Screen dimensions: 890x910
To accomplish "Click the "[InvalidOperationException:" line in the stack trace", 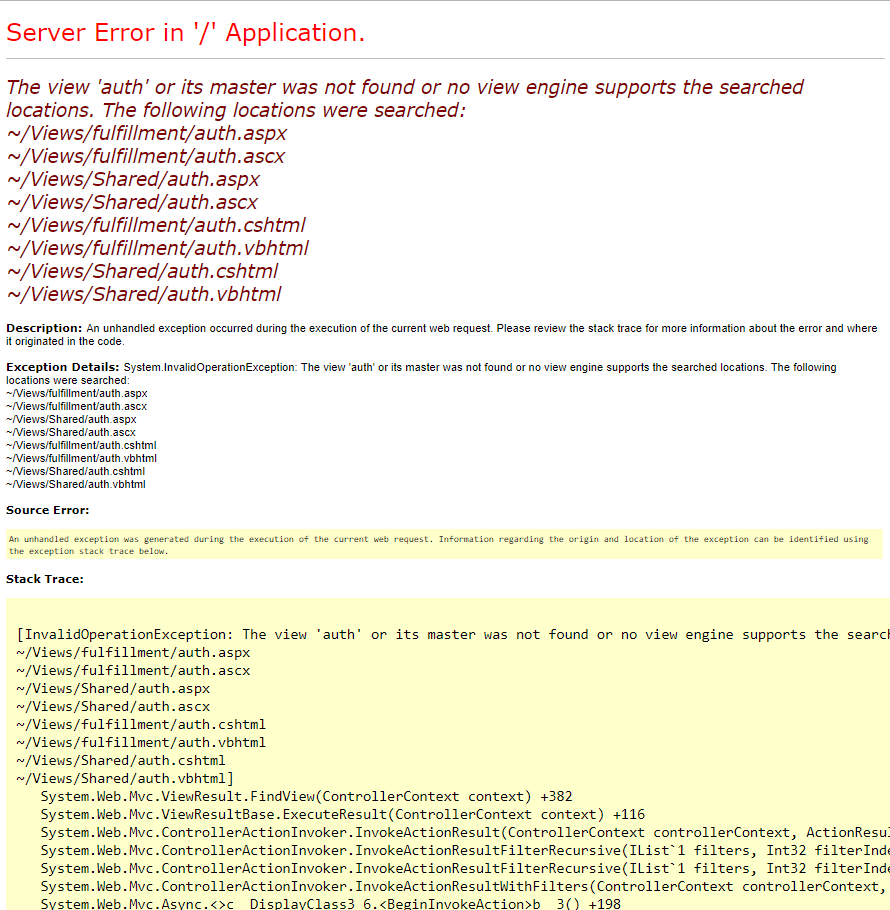I will coord(453,634).
